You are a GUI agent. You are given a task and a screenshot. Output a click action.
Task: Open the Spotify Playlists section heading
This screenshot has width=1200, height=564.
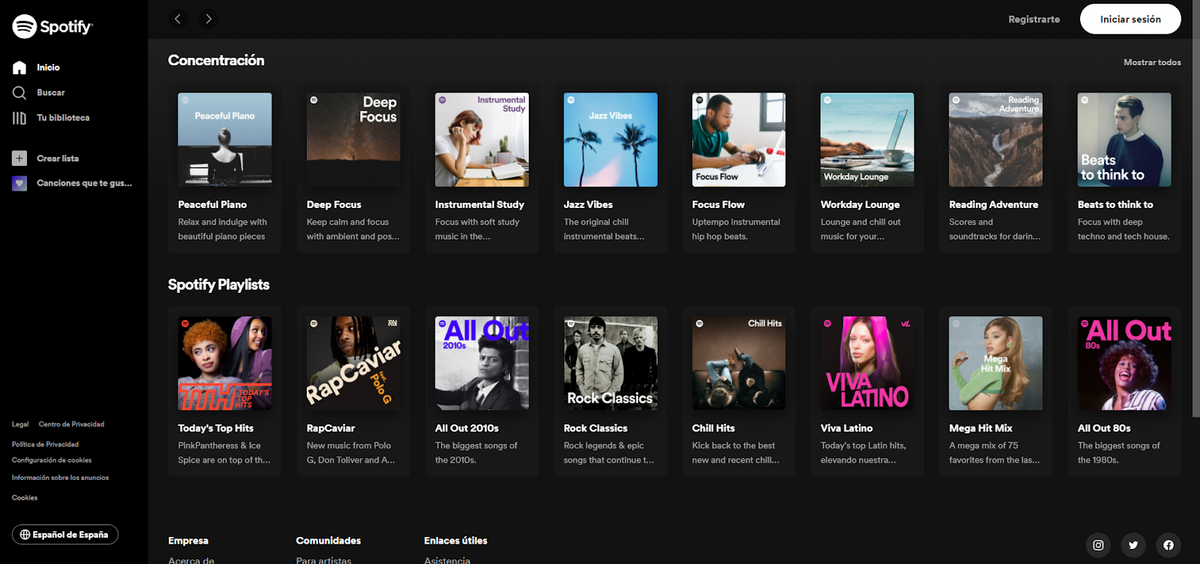(x=219, y=285)
